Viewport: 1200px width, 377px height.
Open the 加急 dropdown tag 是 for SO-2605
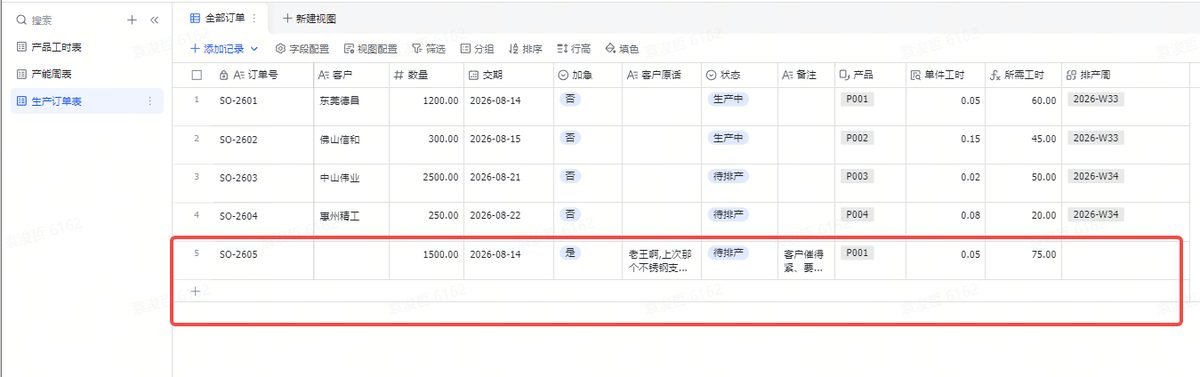570,253
